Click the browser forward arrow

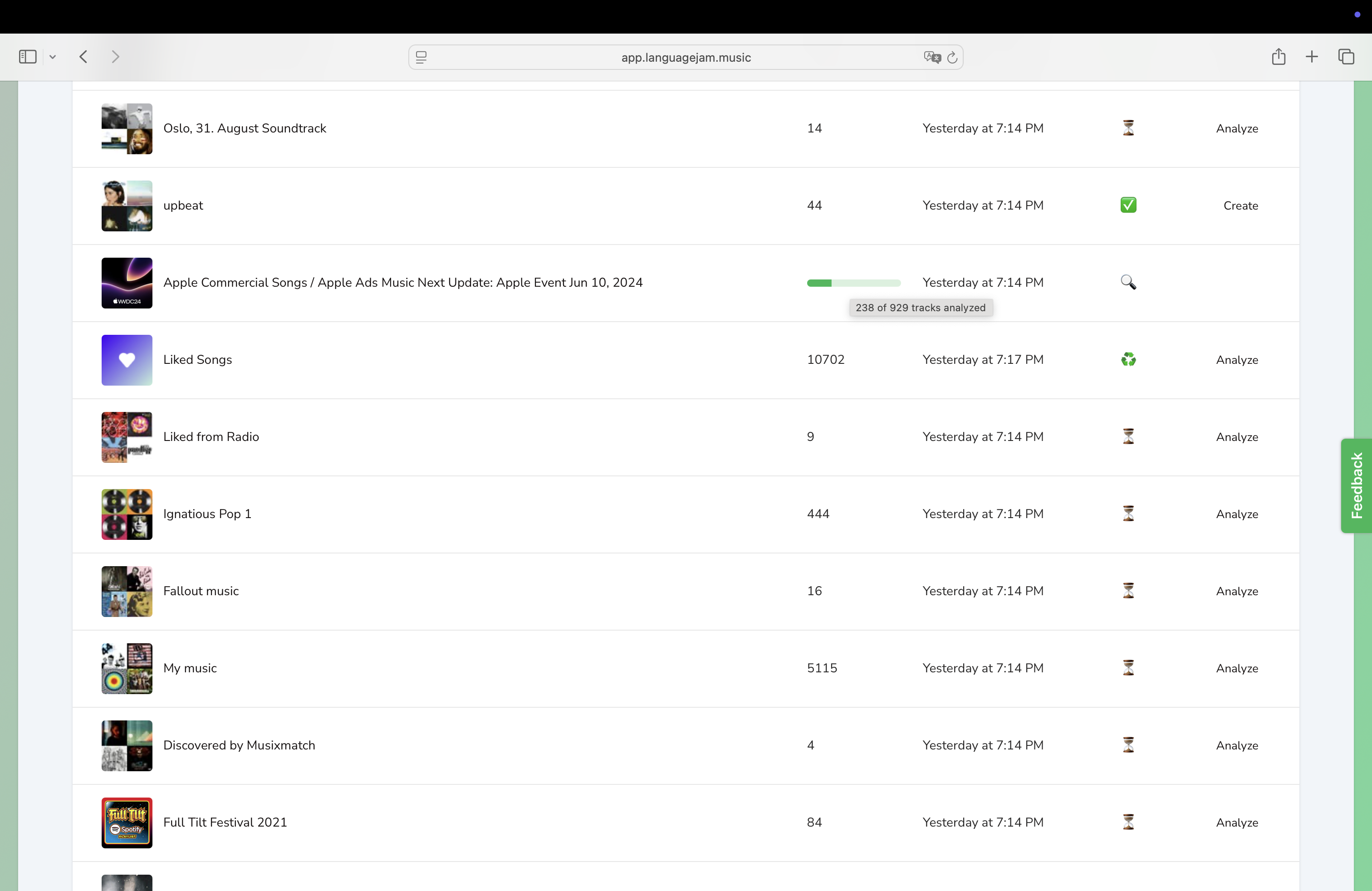point(115,56)
